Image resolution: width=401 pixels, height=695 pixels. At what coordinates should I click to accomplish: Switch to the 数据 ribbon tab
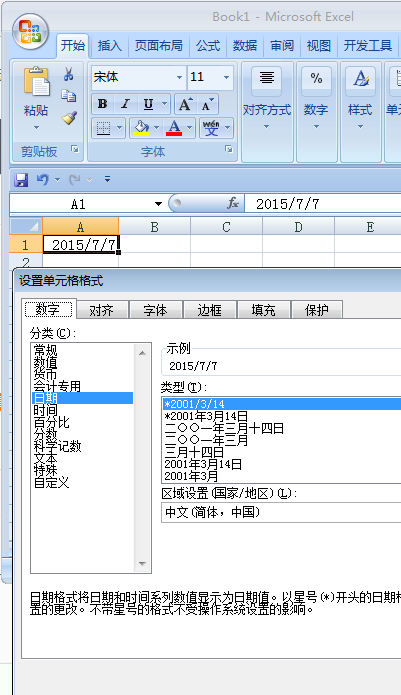(245, 45)
